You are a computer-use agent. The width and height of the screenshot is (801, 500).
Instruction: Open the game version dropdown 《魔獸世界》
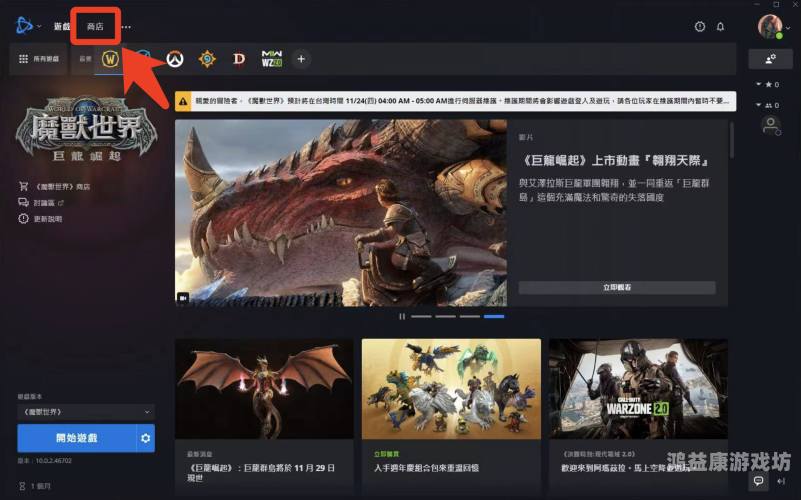click(87, 411)
